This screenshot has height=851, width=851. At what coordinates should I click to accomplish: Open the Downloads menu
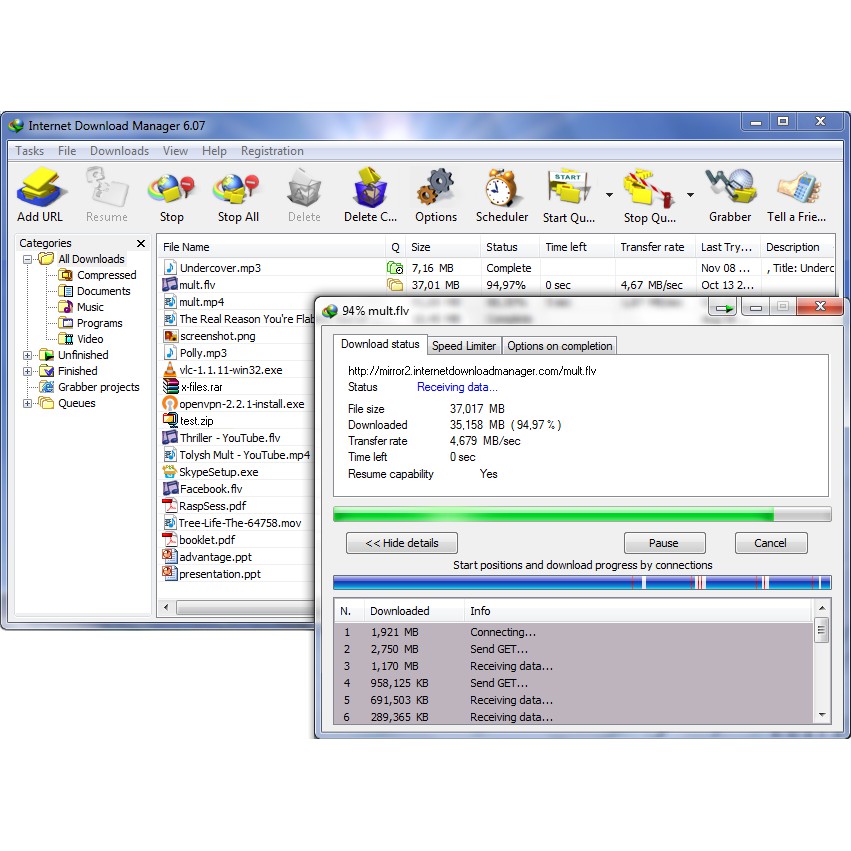tap(119, 151)
